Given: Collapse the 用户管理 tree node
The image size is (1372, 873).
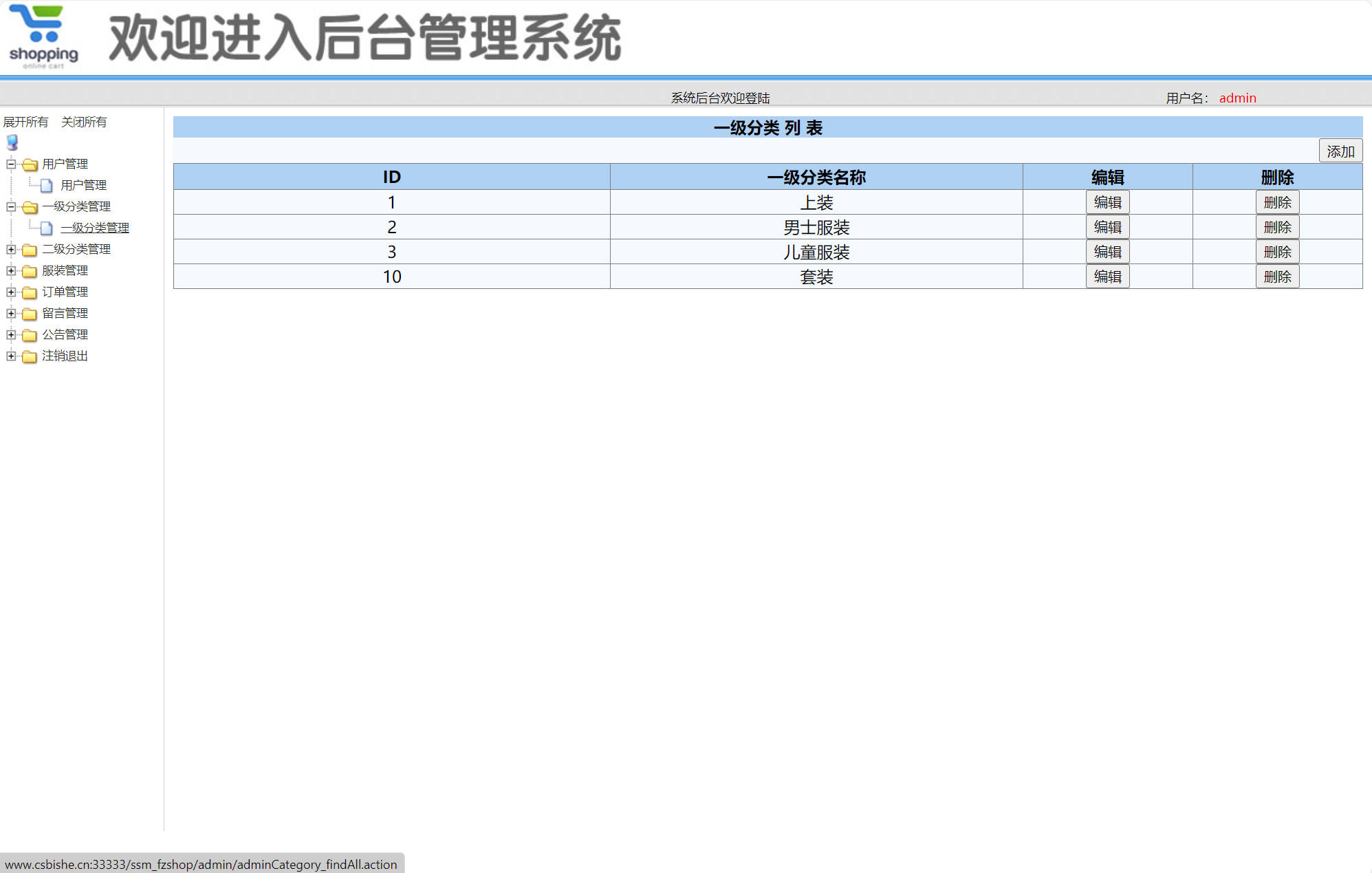Looking at the screenshot, I should tap(10, 164).
